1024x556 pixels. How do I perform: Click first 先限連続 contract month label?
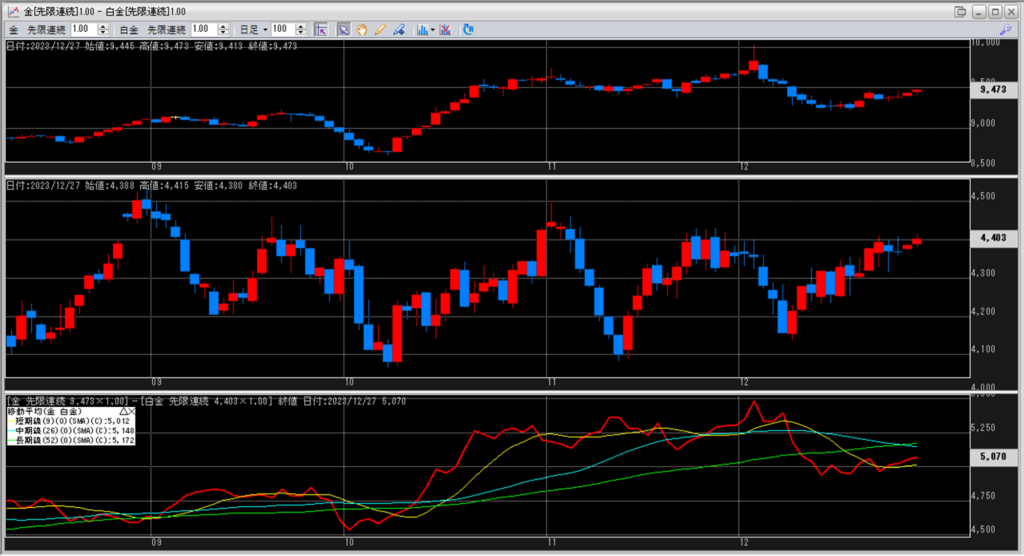pyautogui.click(x=46, y=30)
